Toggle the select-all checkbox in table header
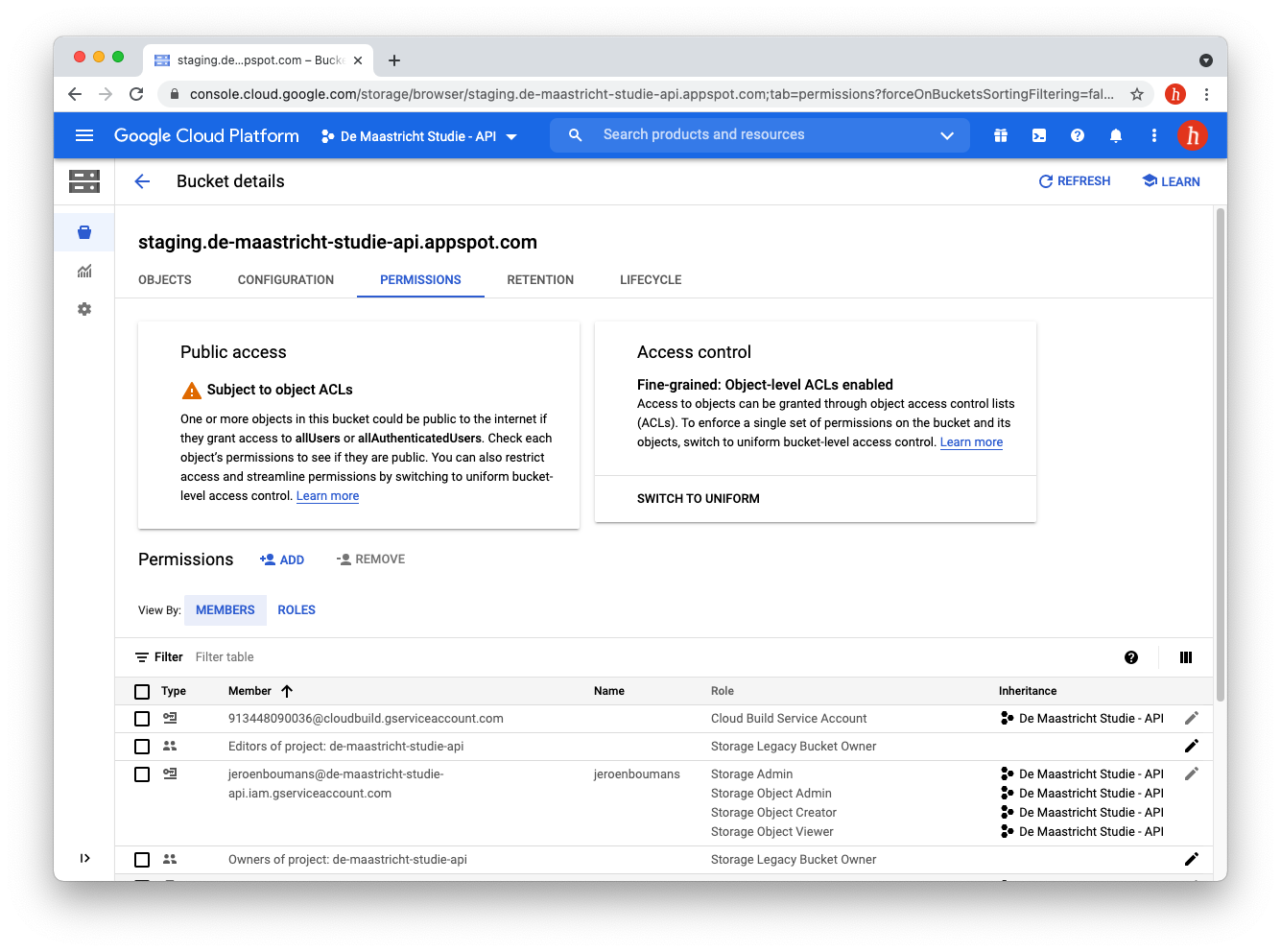This screenshot has width=1281, height=952. pos(142,692)
